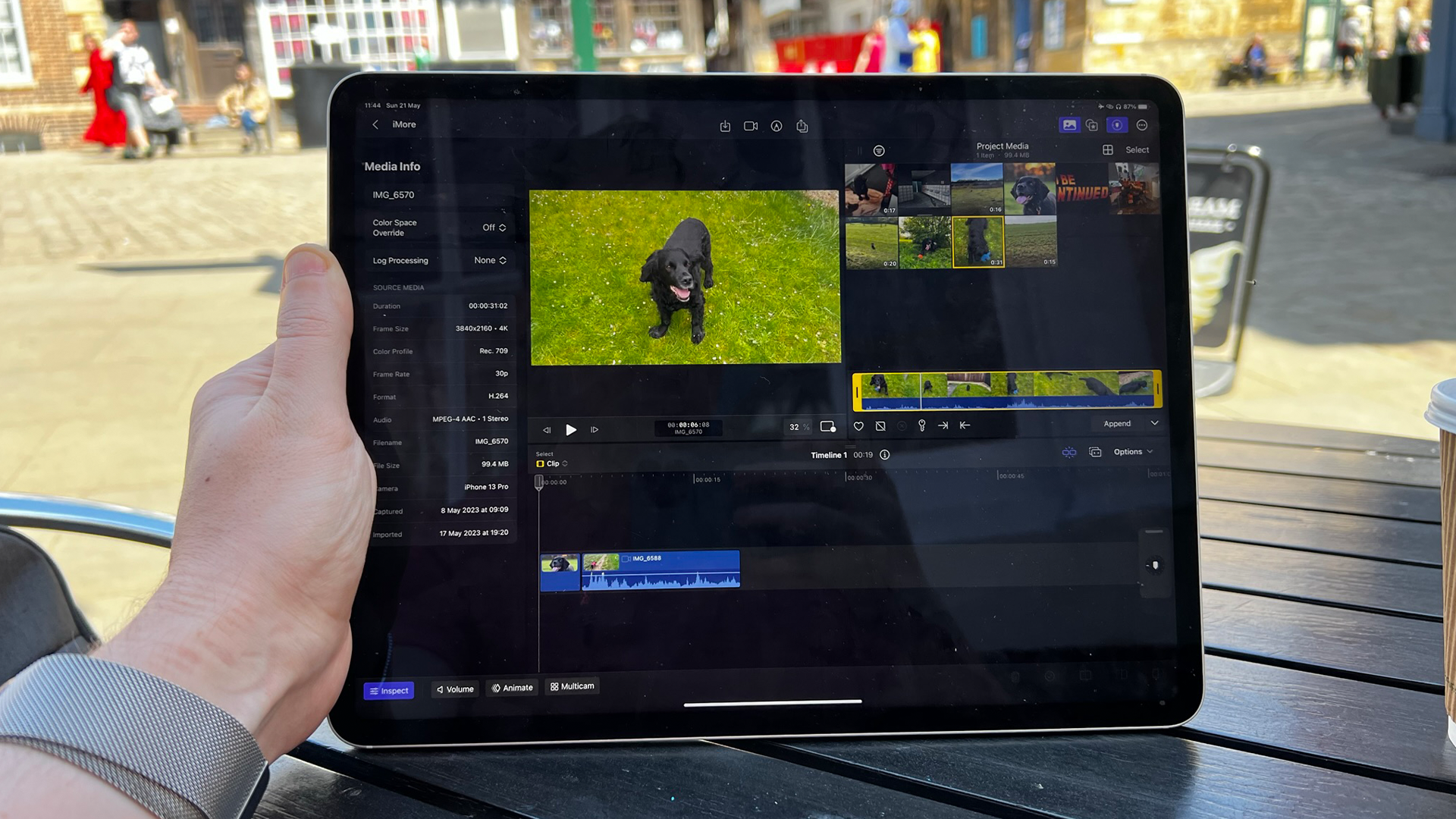Open the Color Space Override dropdown

494,227
